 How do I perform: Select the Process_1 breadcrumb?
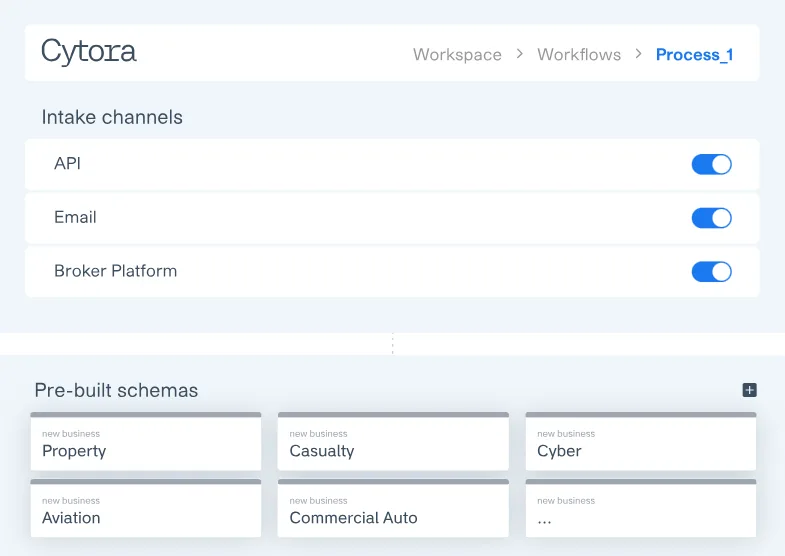point(694,55)
